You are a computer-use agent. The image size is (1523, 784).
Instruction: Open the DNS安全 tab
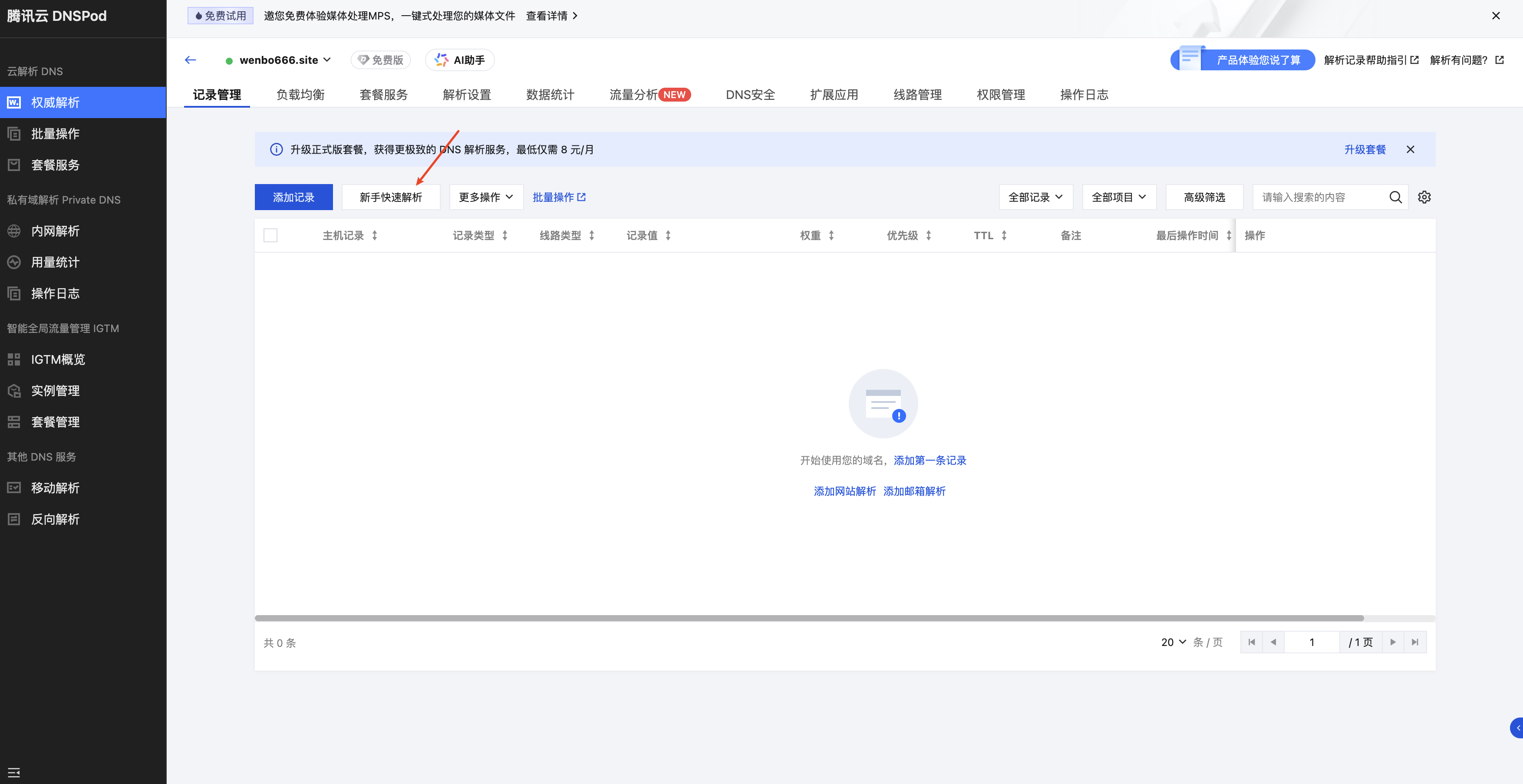pyautogui.click(x=750, y=94)
